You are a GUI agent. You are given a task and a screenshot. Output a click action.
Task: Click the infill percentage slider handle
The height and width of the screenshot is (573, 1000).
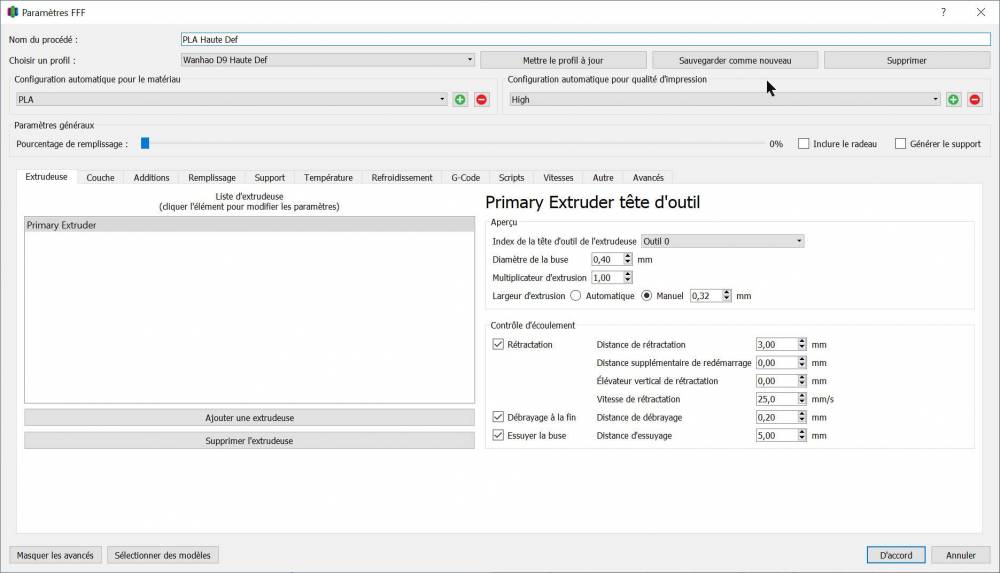(145, 144)
